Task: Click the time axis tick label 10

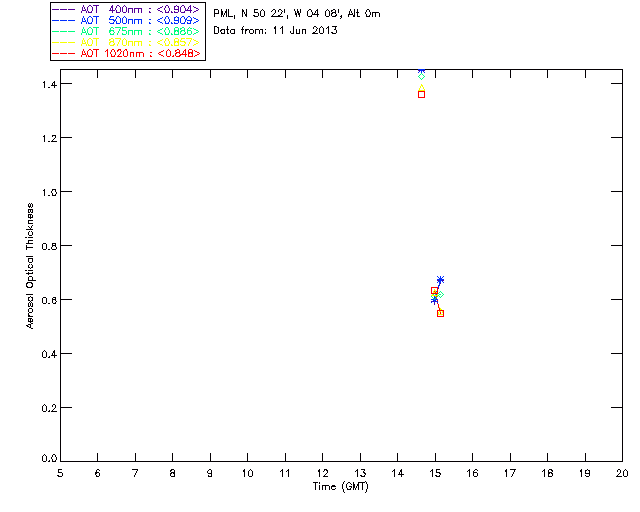Action: point(247,473)
